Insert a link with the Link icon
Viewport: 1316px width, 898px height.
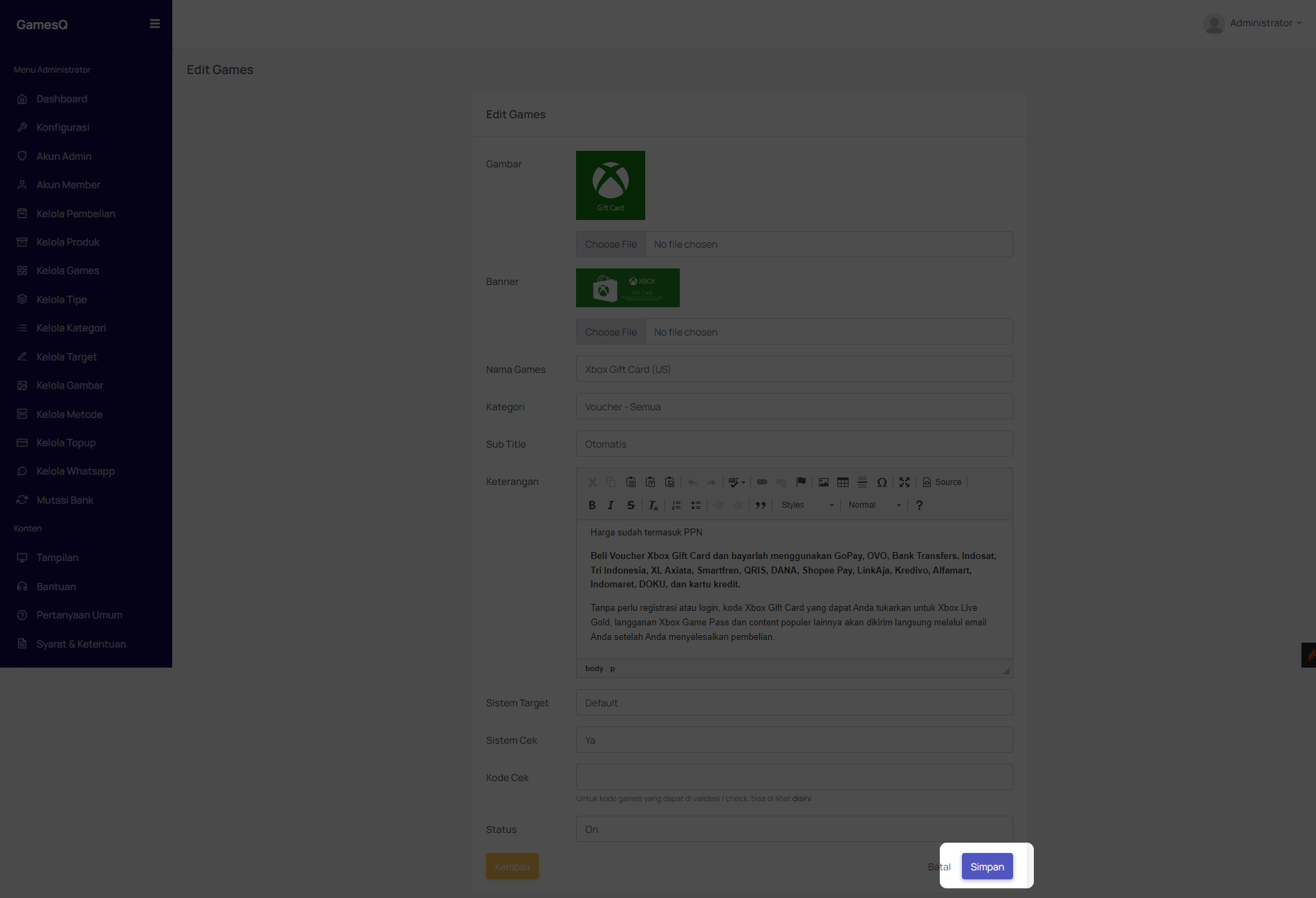pos(762,482)
